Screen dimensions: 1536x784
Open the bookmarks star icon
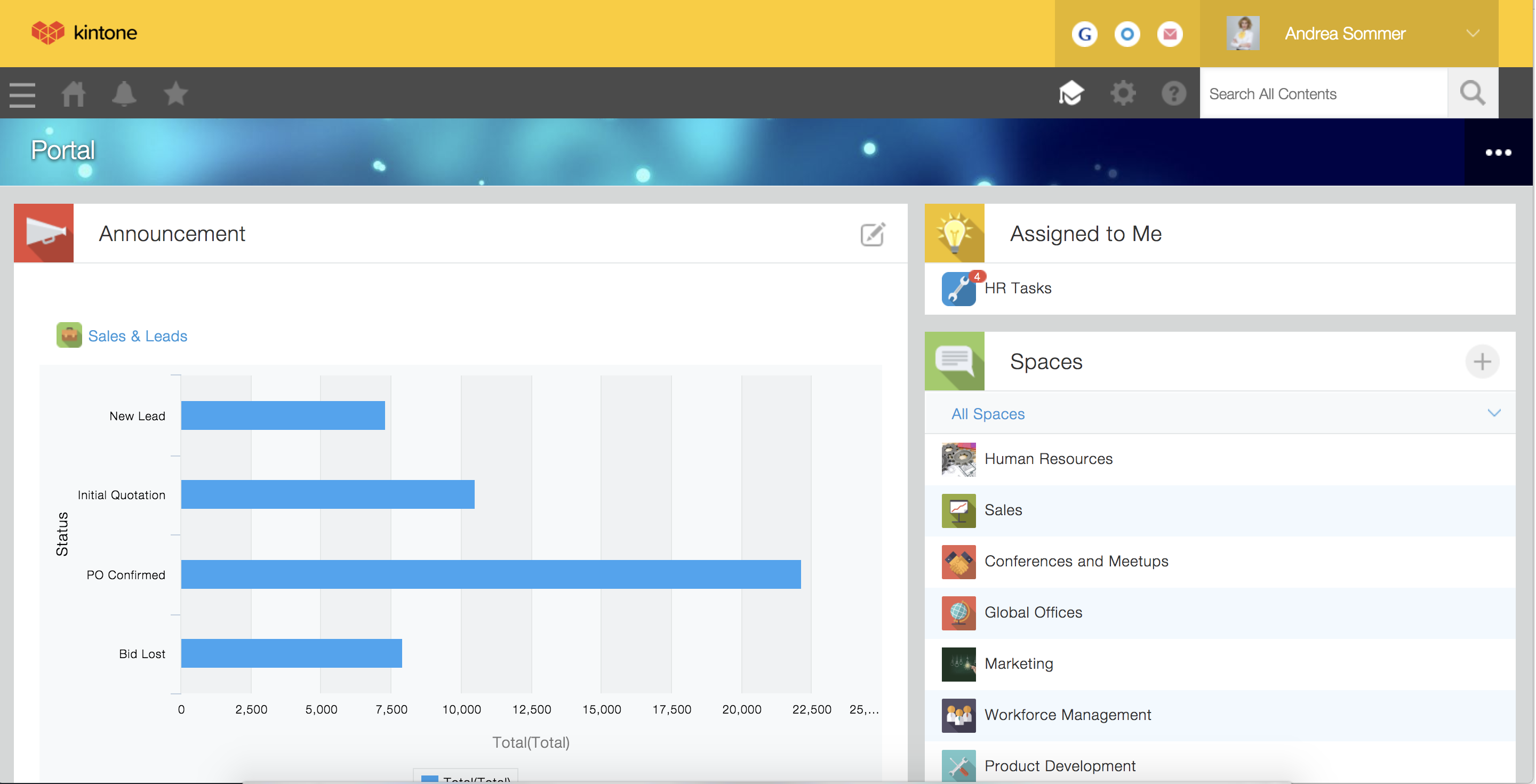pyautogui.click(x=175, y=94)
